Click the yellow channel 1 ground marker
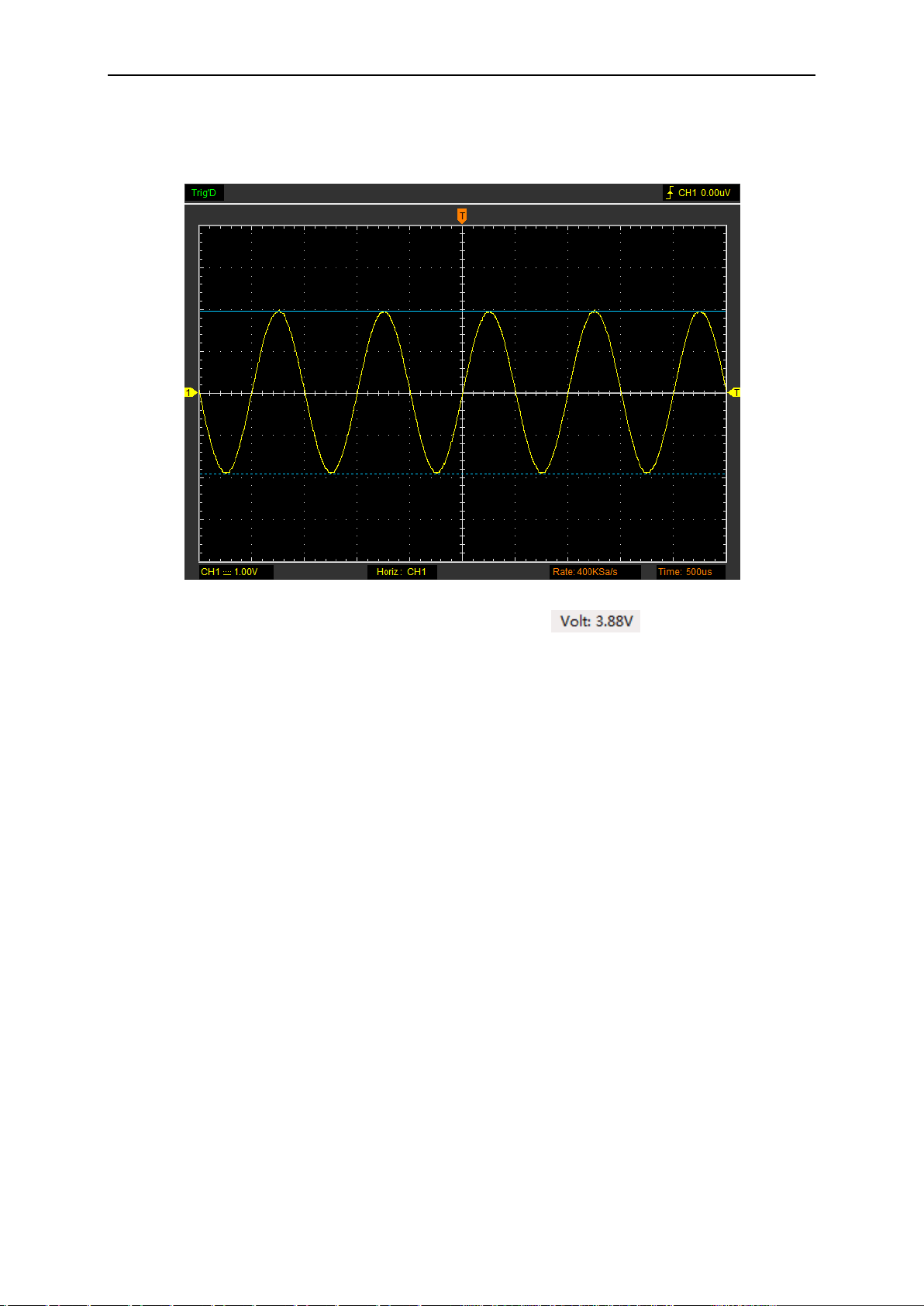924x1306 pixels. 190,392
